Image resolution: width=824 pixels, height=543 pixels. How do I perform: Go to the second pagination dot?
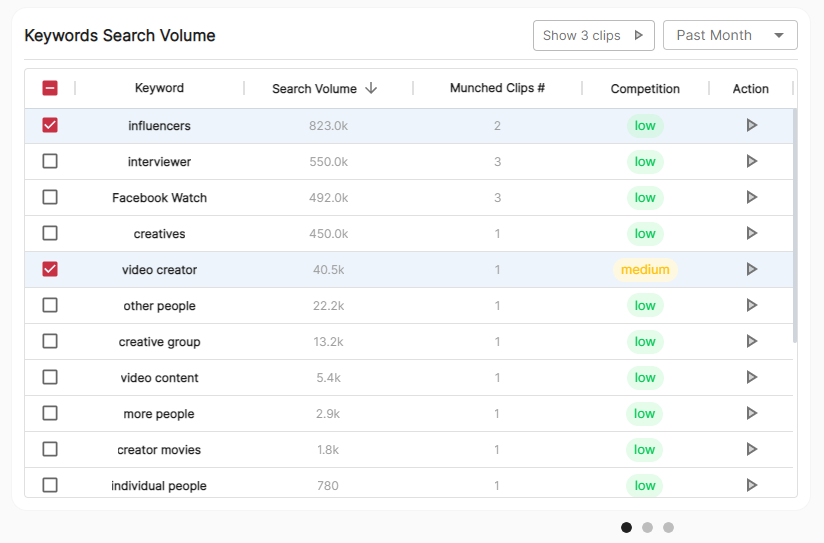click(x=647, y=527)
